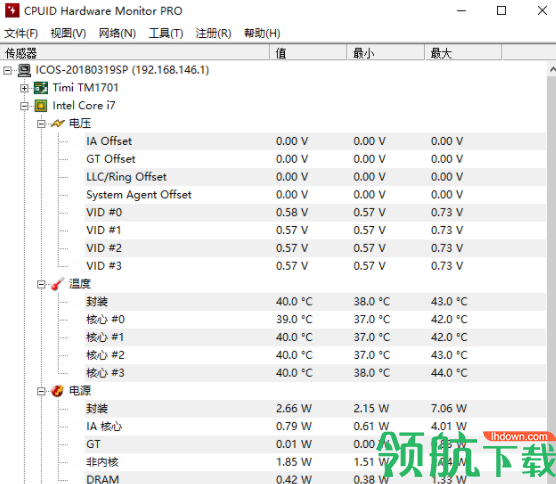The width and height of the screenshot is (556, 484).
Task: Click the 1.85 W value of 非内核
Action: pyautogui.click(x=294, y=462)
